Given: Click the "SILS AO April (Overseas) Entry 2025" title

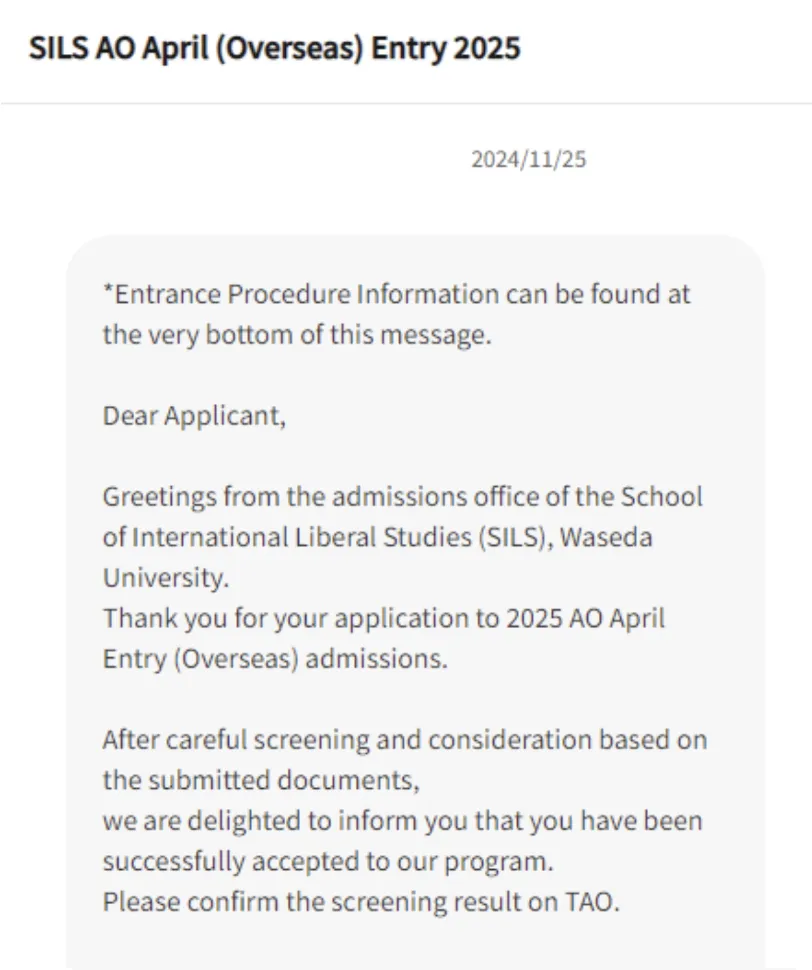Looking at the screenshot, I should point(275,49).
